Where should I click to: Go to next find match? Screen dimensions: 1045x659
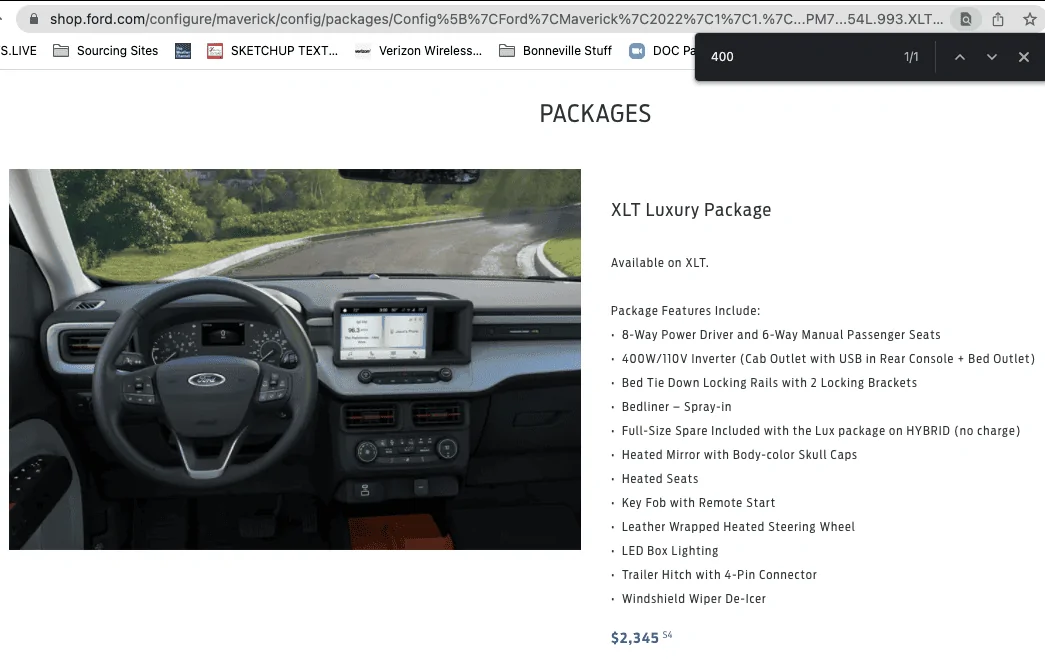point(992,57)
